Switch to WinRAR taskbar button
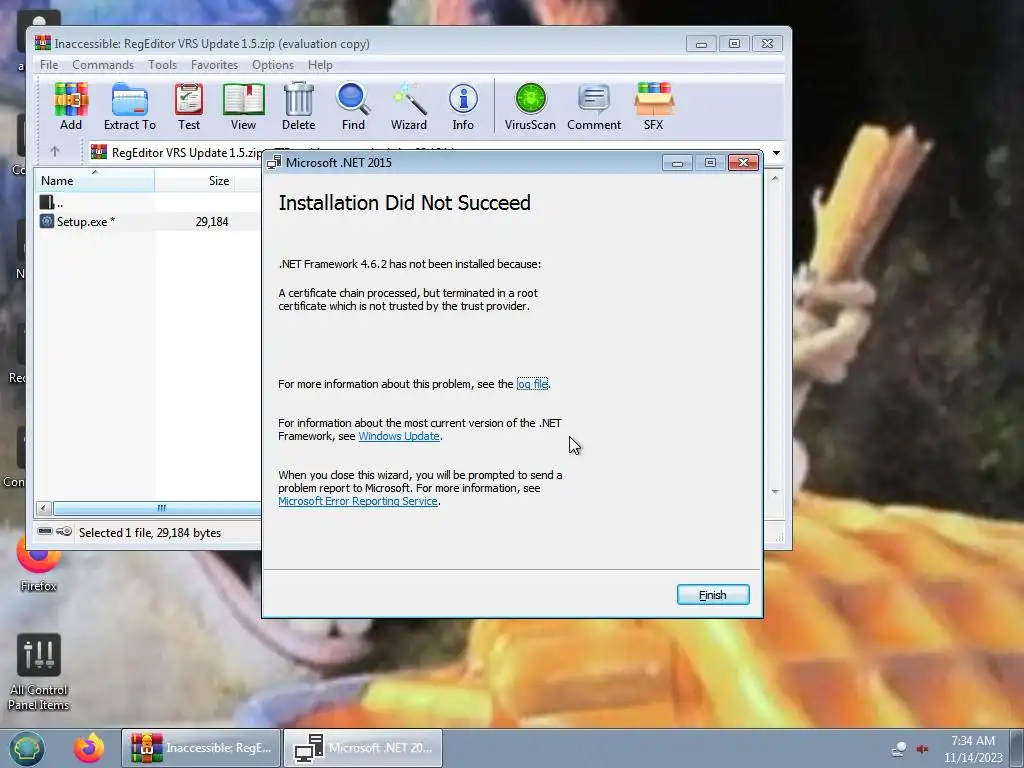The image size is (1024, 768). tap(200, 748)
